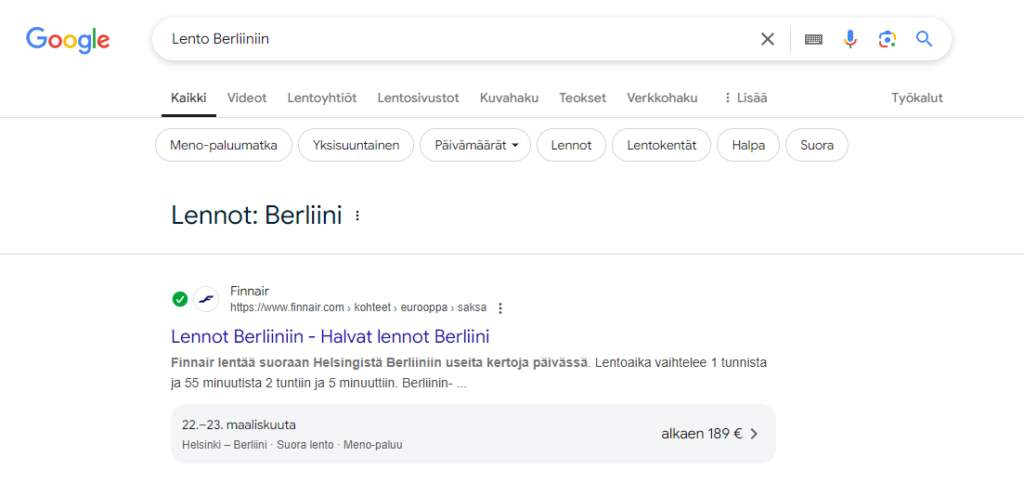Open Google Lens image search icon
1024x483 pixels.
tap(887, 39)
